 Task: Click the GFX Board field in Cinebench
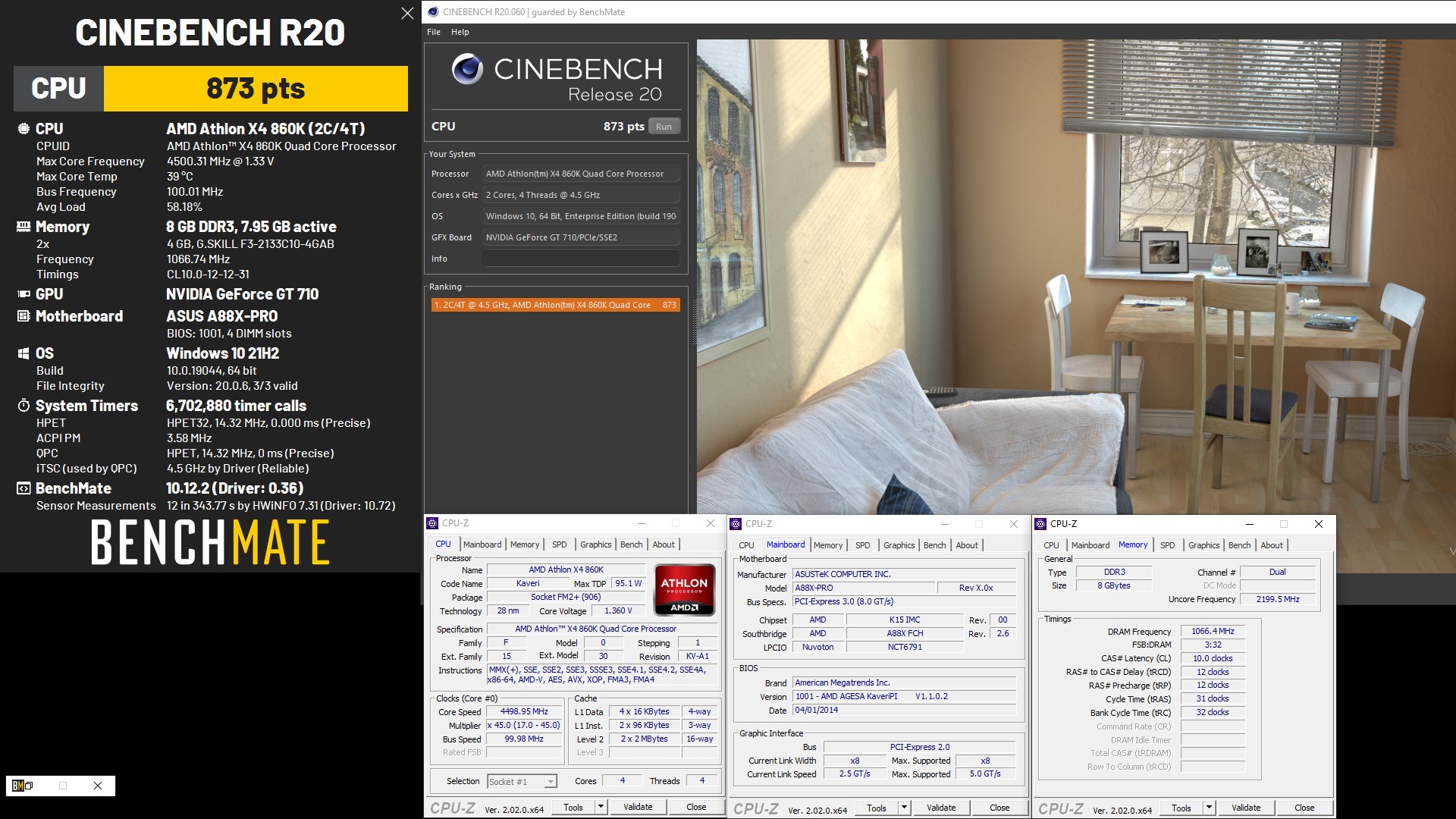pyautogui.click(x=581, y=237)
